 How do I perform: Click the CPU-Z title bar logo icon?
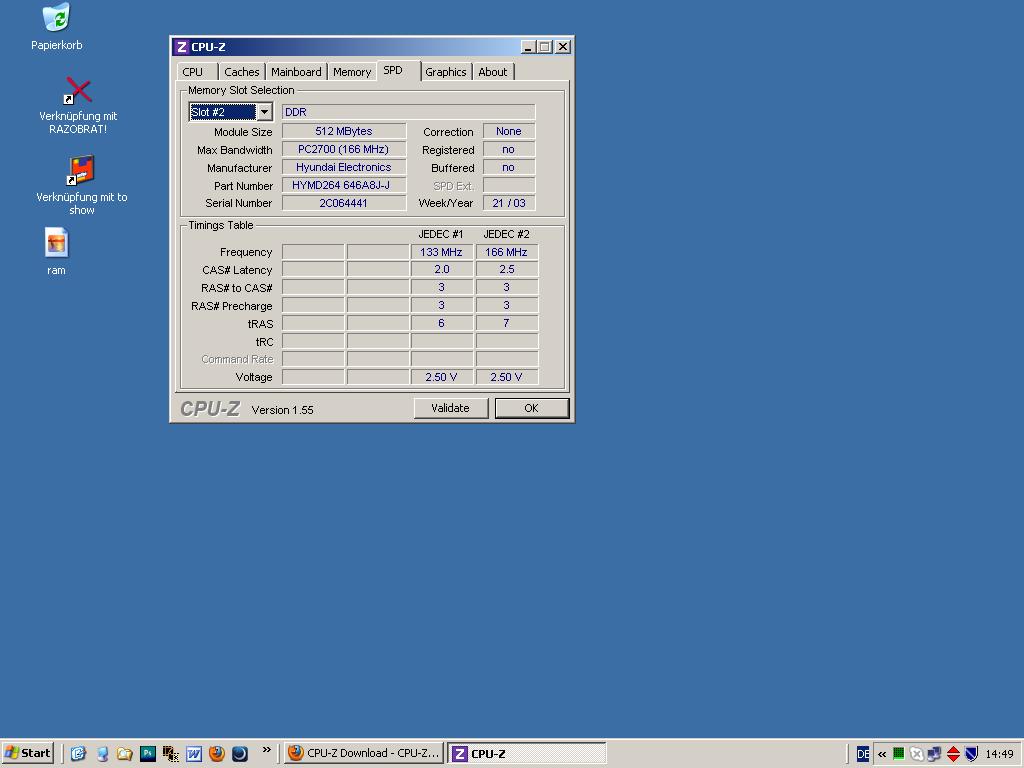click(x=182, y=47)
